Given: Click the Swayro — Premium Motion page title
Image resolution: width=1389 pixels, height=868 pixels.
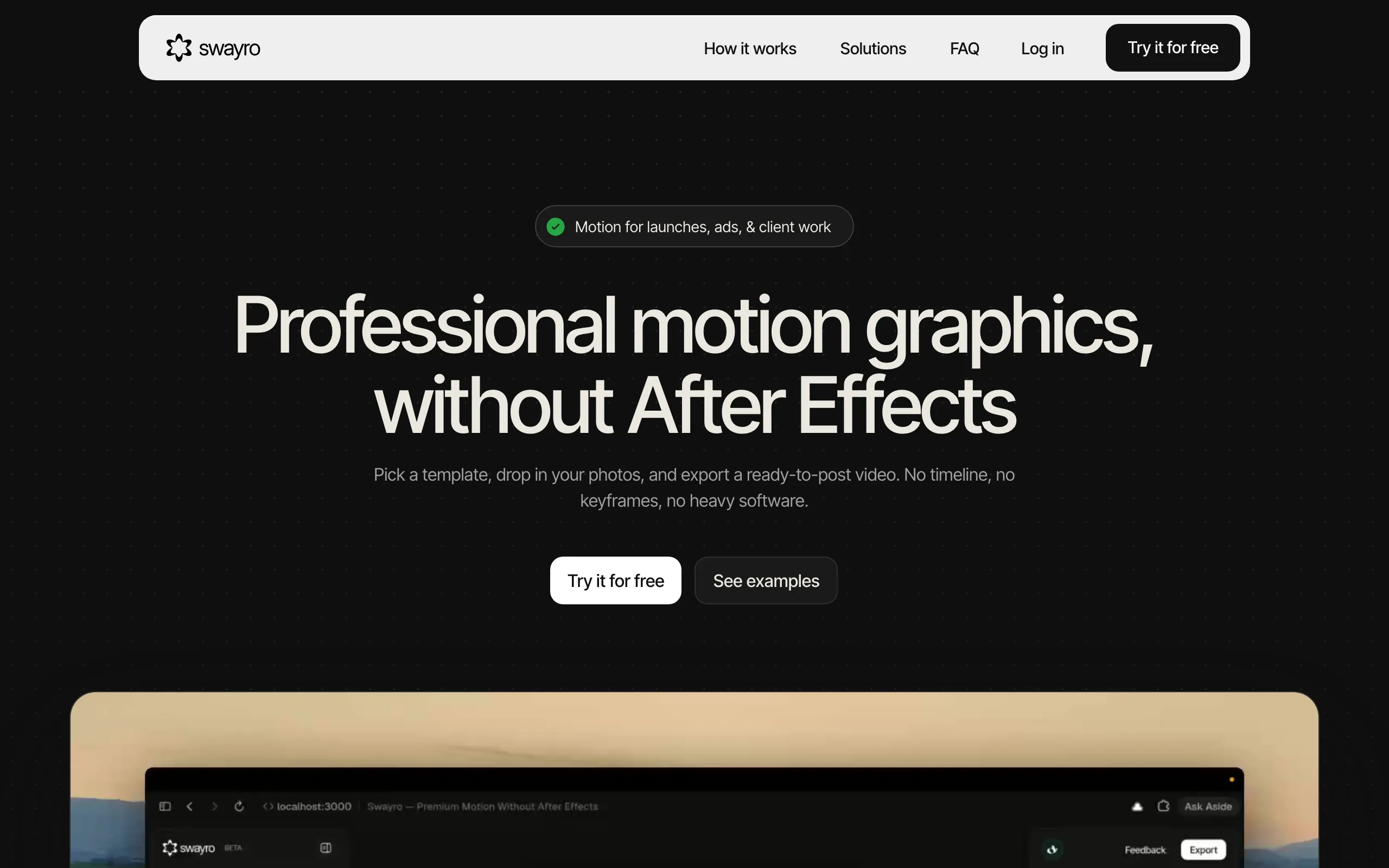Looking at the screenshot, I should click(x=482, y=807).
